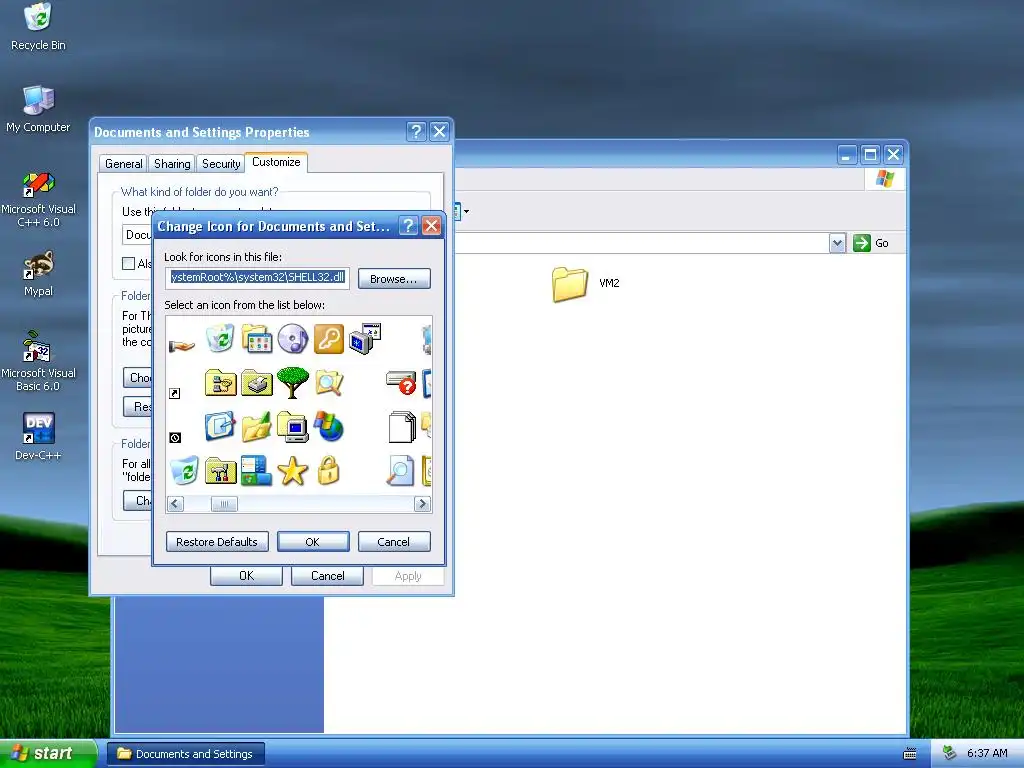
Task: Choose the folder with control panel window icon
Action: (x=257, y=339)
